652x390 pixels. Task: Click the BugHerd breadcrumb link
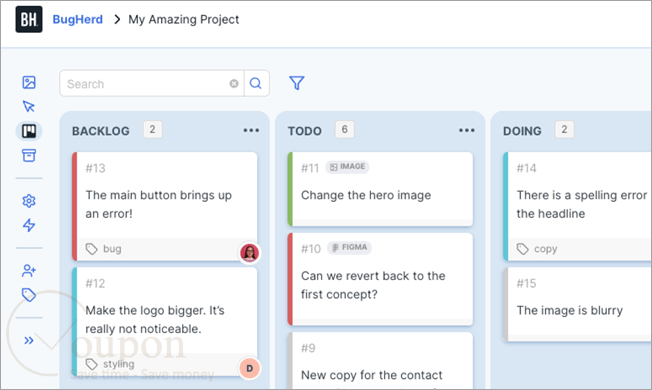[77, 20]
